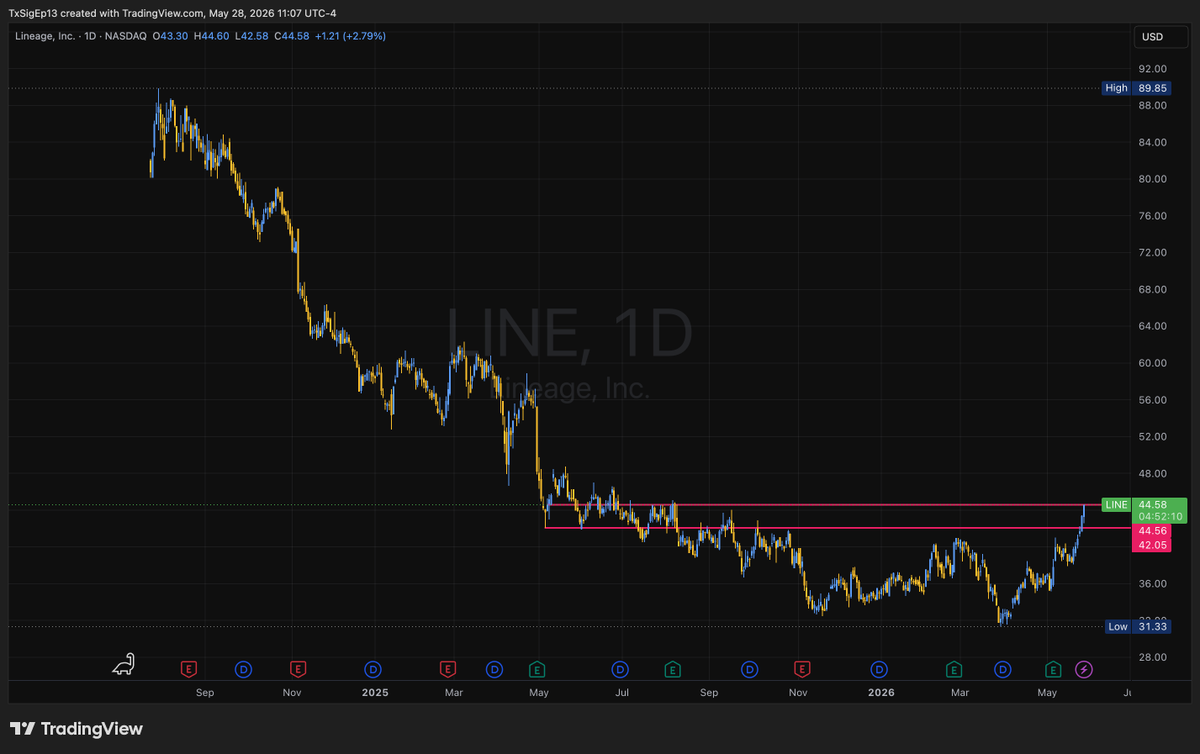
Task: Click the red 42.05 price level tag
Action: coord(1151,545)
